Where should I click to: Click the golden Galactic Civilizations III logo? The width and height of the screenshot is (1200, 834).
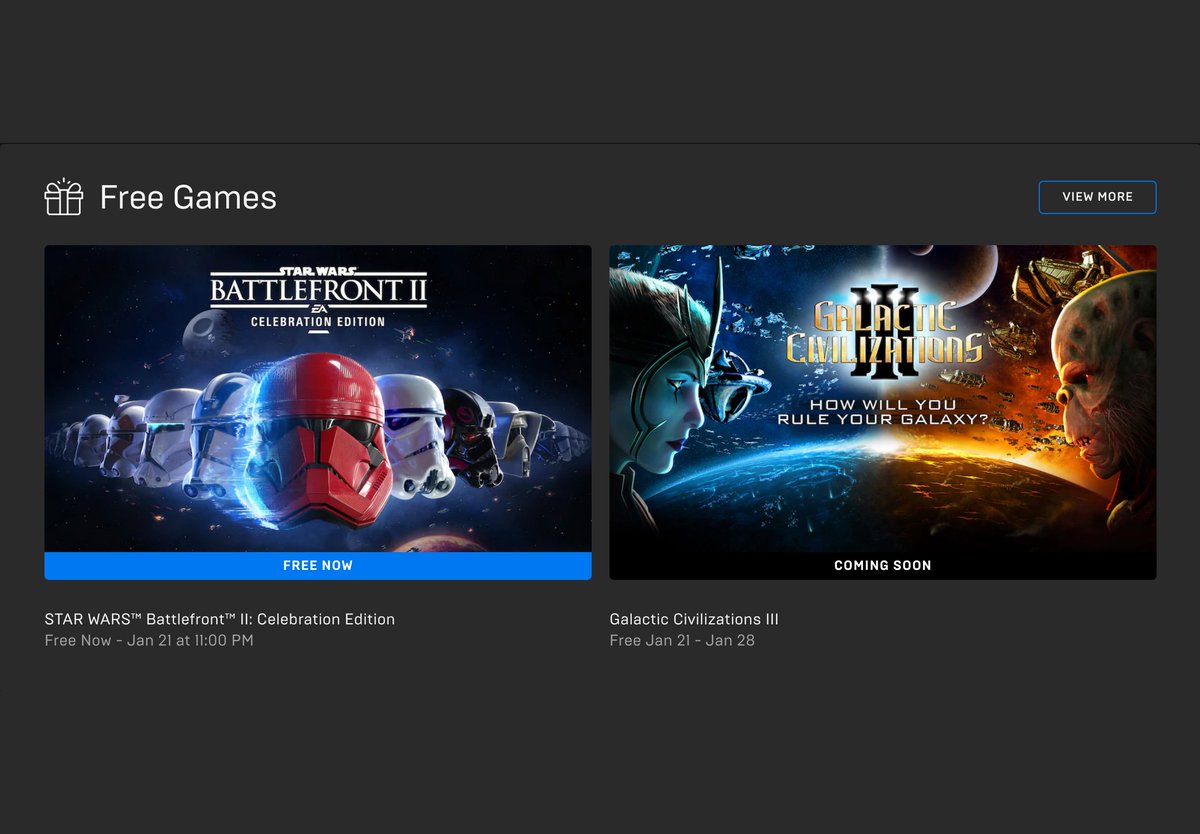coord(884,330)
